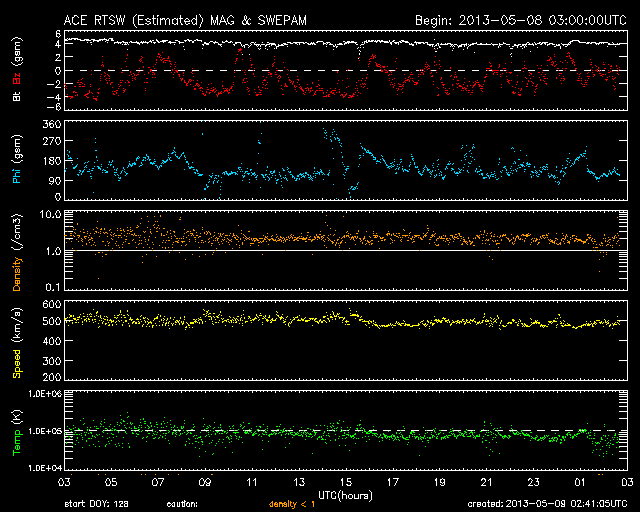Click the start DOY text at bottom left

[x=97, y=503]
